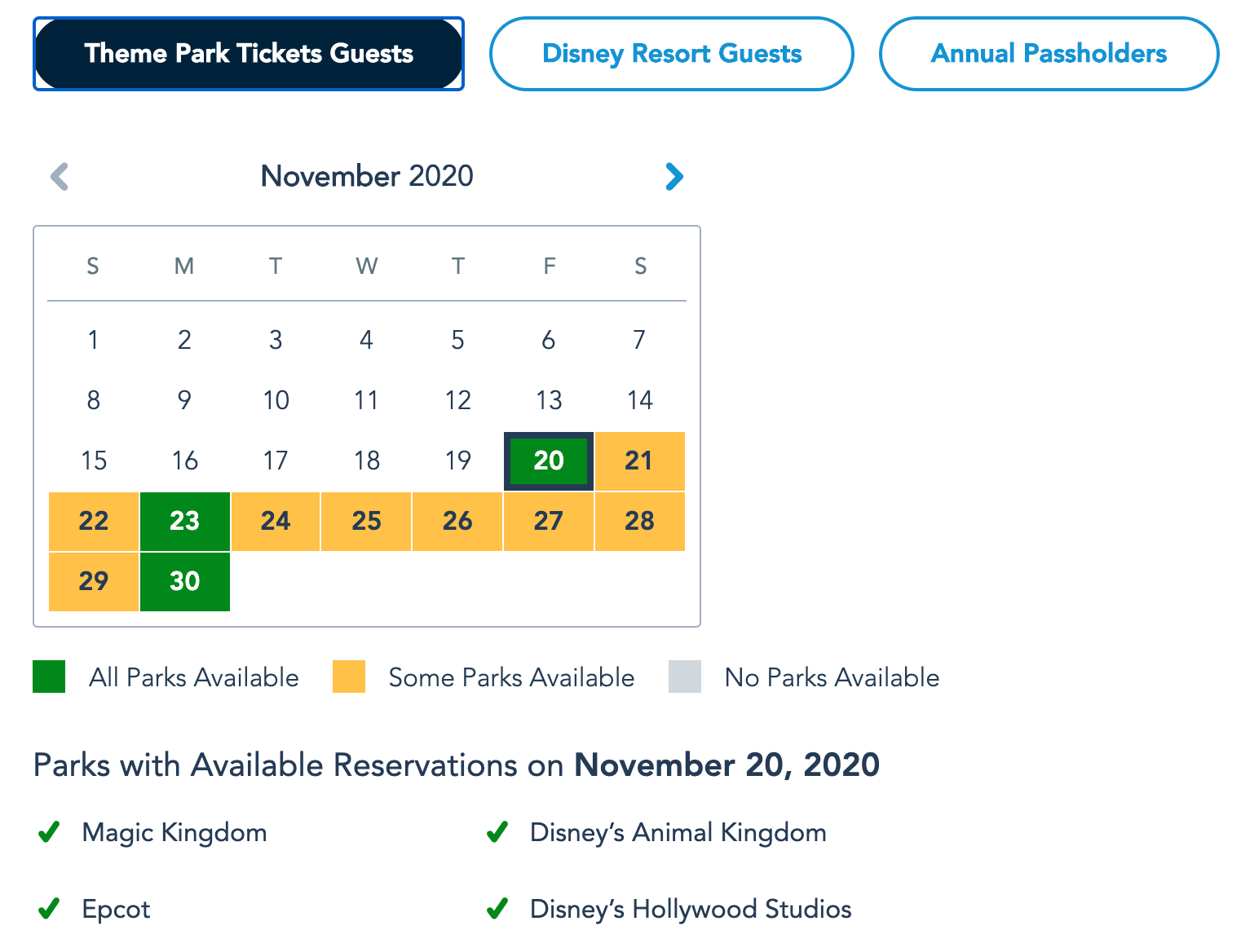Click the green All Parks Available swatch
Image resolution: width=1241 pixels, height=952 pixels.
[49, 677]
